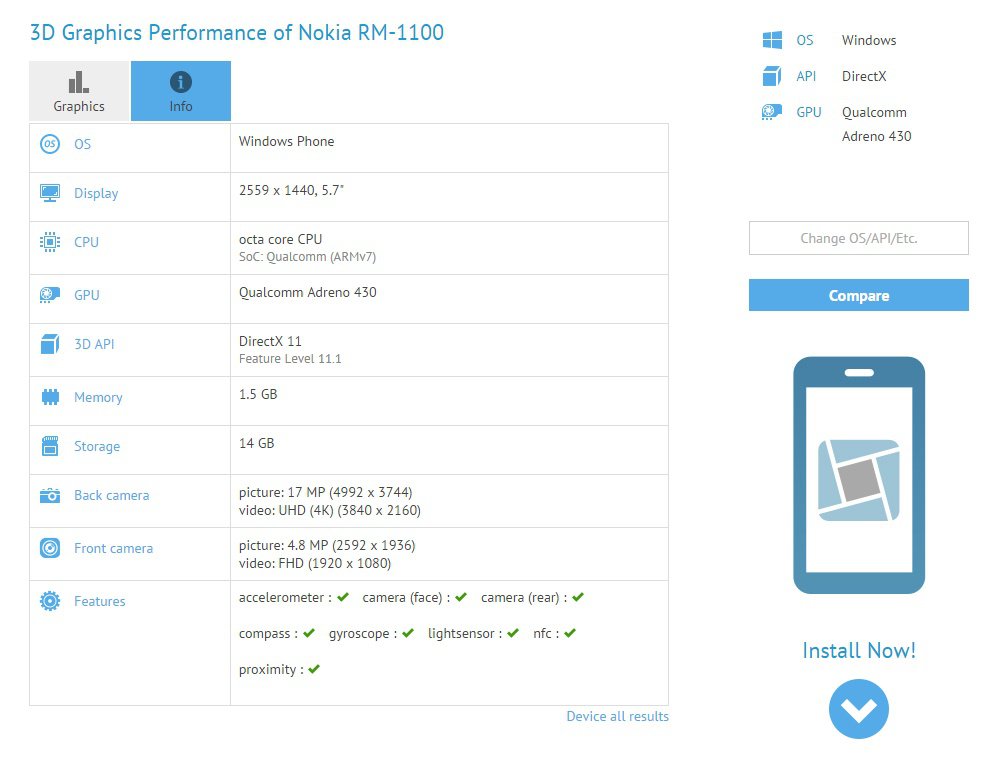This screenshot has height=763, width=999.
Task: Click the Windows logo icon in sidebar
Action: click(x=772, y=40)
